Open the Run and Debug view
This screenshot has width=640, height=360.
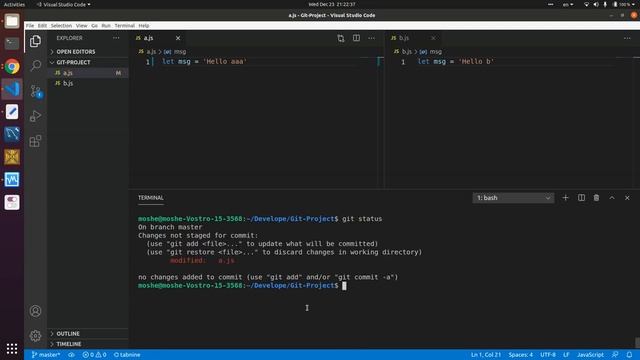pos(36,116)
